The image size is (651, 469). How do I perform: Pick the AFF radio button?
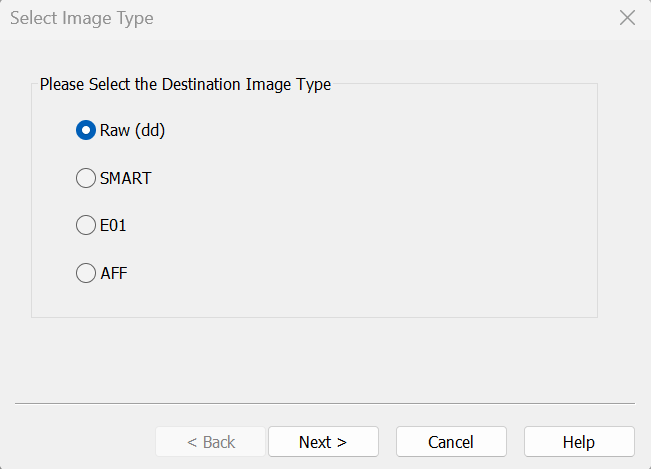point(86,273)
